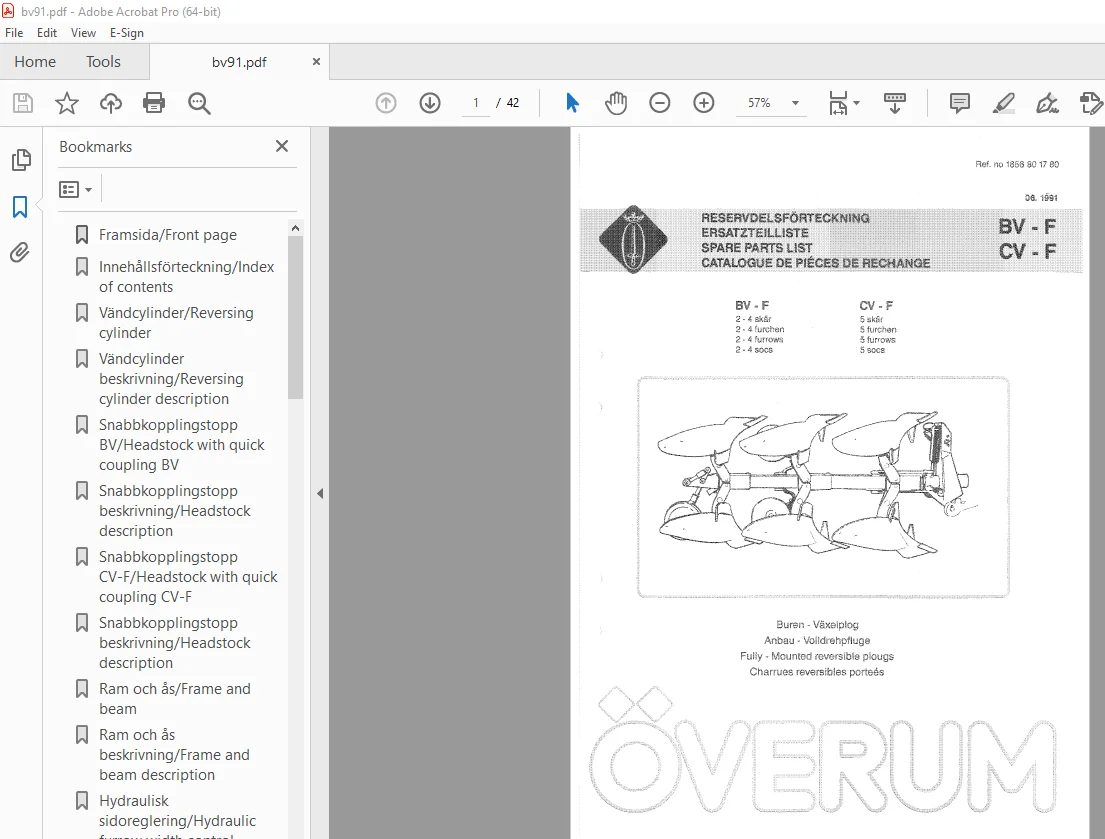
Task: Open the File menu
Action: tap(14, 32)
